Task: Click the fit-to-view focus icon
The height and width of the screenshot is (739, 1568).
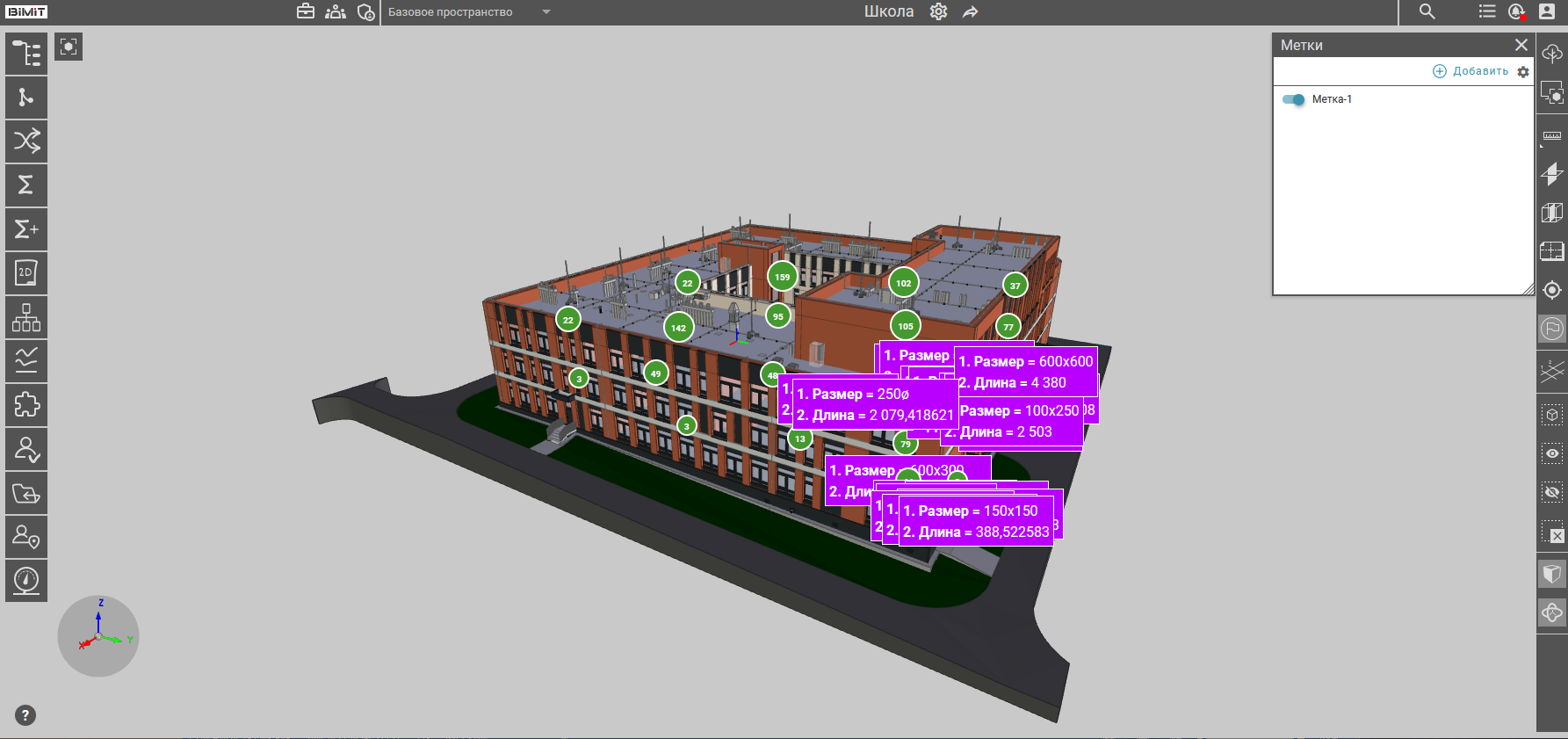Action: (x=69, y=47)
